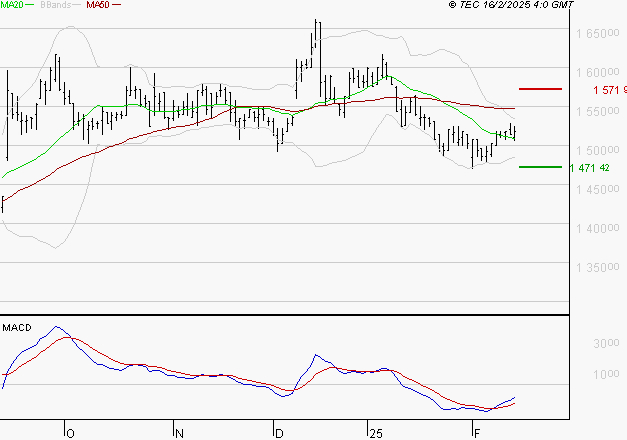Click the 1 350 price axis label

597,268
